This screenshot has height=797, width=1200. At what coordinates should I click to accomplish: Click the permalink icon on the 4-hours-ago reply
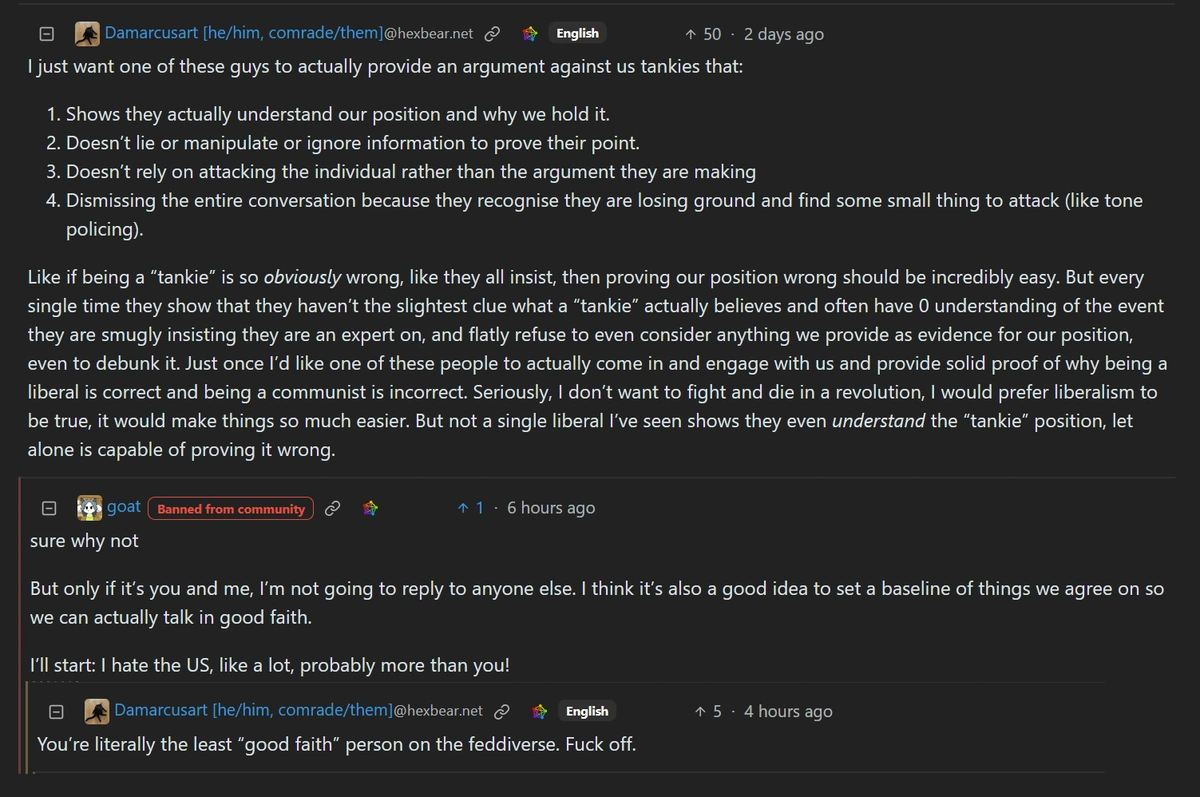(502, 711)
